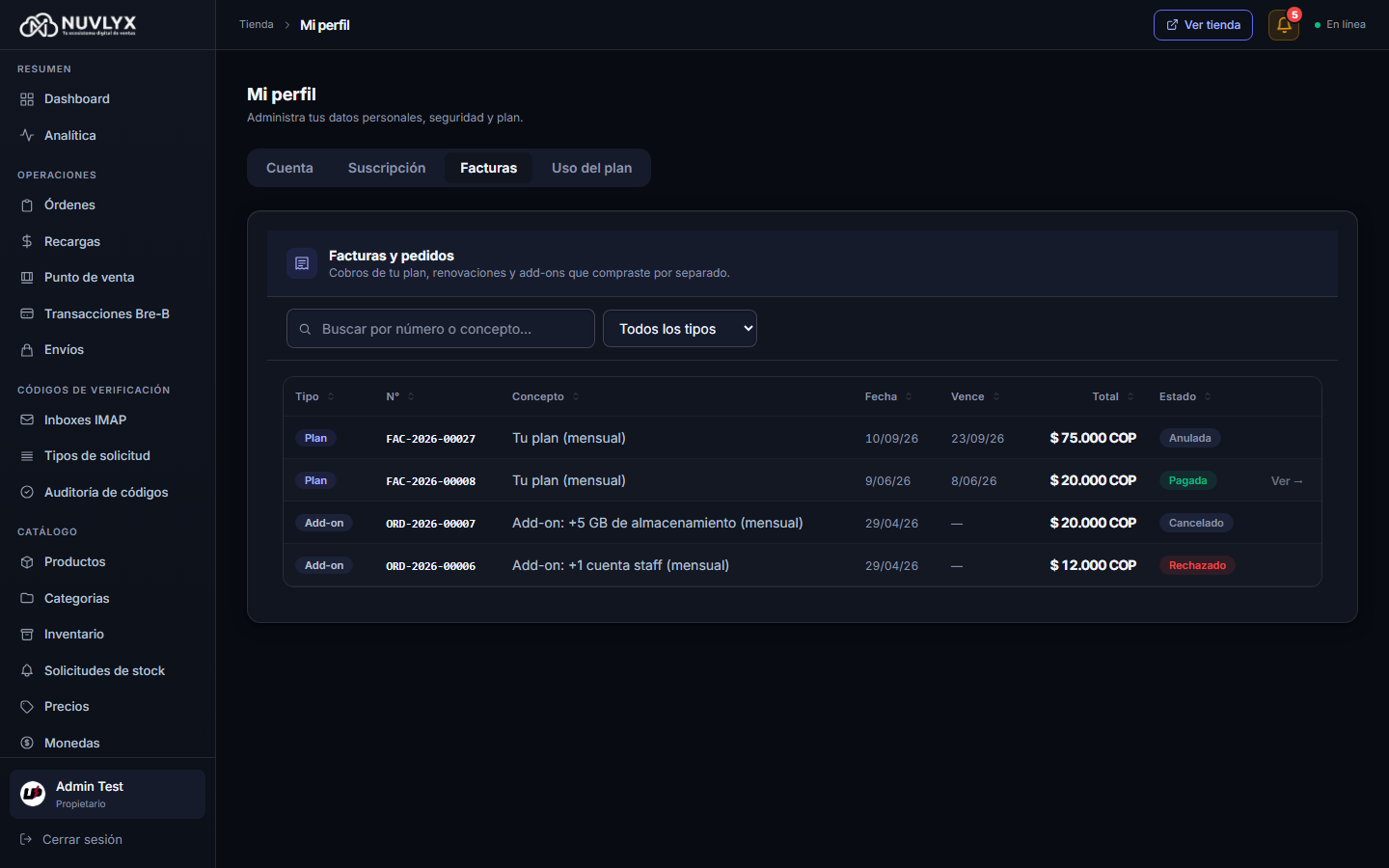Click the Solicitudes de stock bell icon
The height and width of the screenshot is (868, 1389).
27,671
